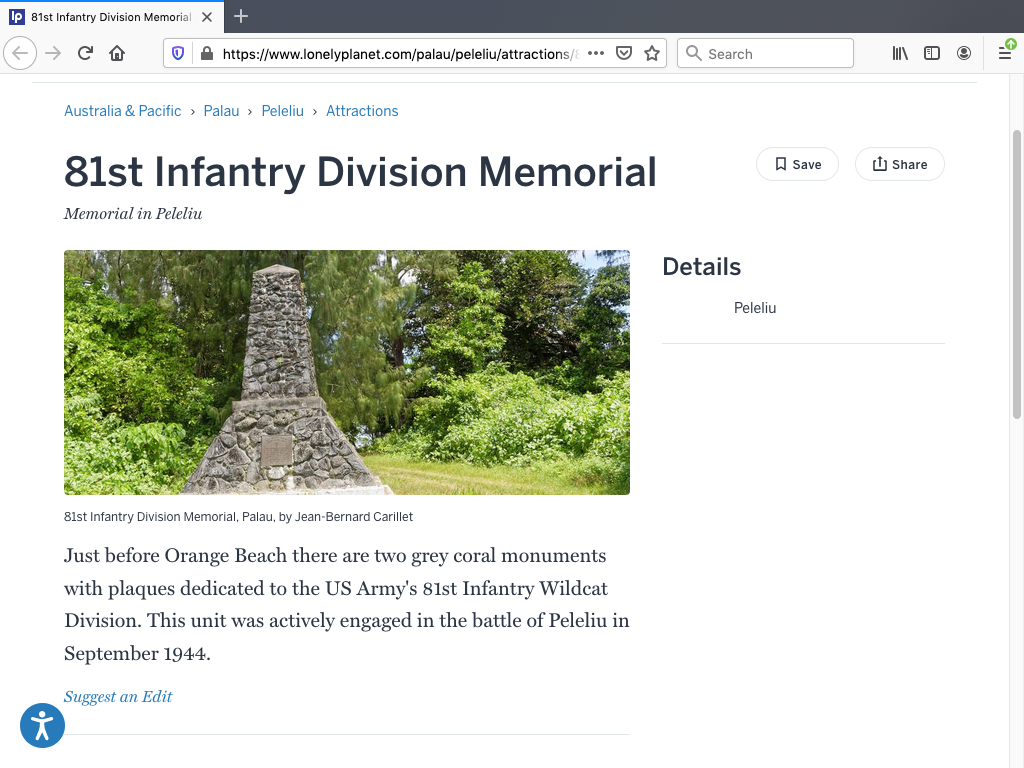Follow the Australia & Pacific breadcrumb link
This screenshot has width=1024, height=768.
pos(123,111)
